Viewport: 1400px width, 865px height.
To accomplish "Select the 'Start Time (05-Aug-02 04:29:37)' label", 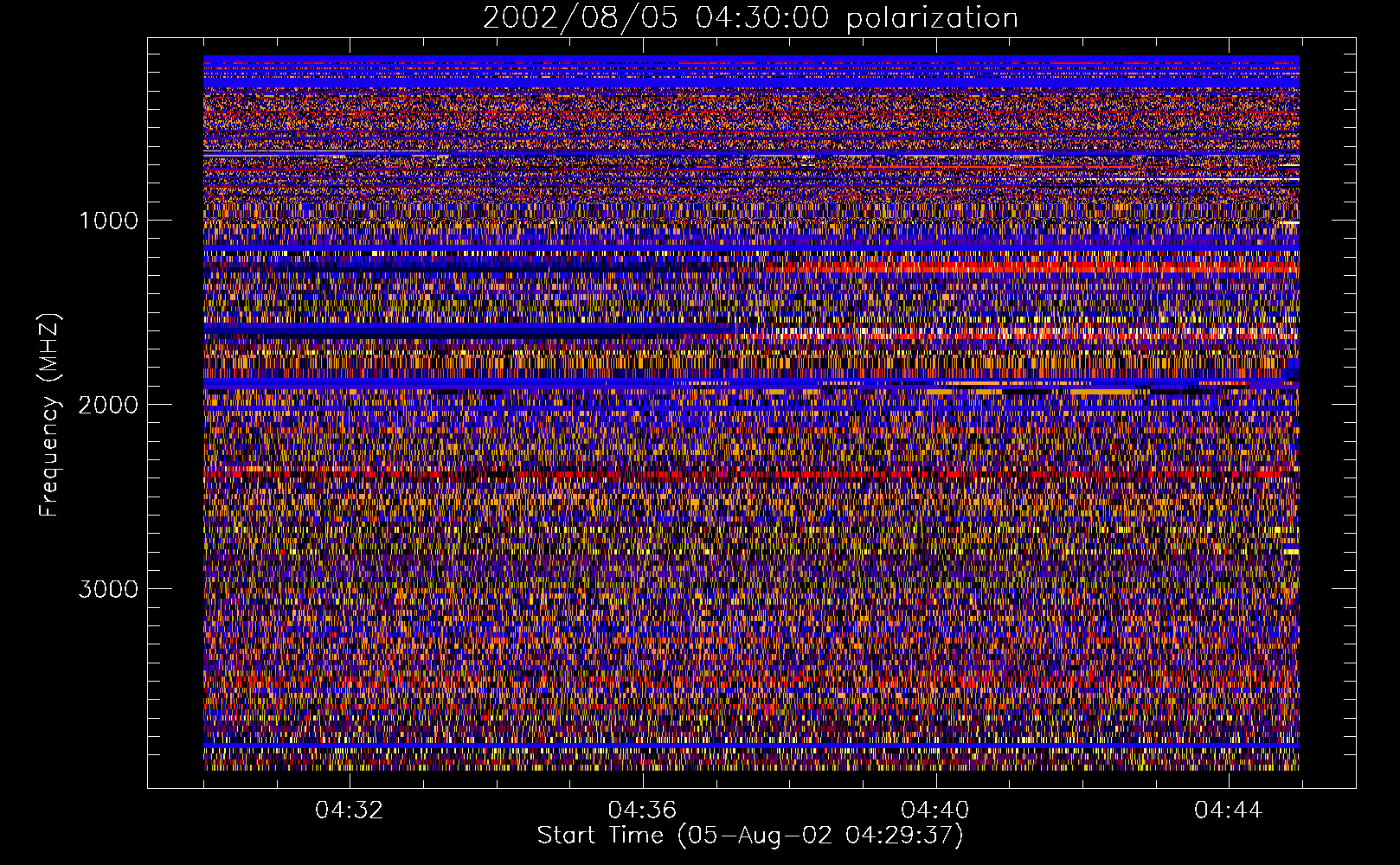I will click(750, 836).
